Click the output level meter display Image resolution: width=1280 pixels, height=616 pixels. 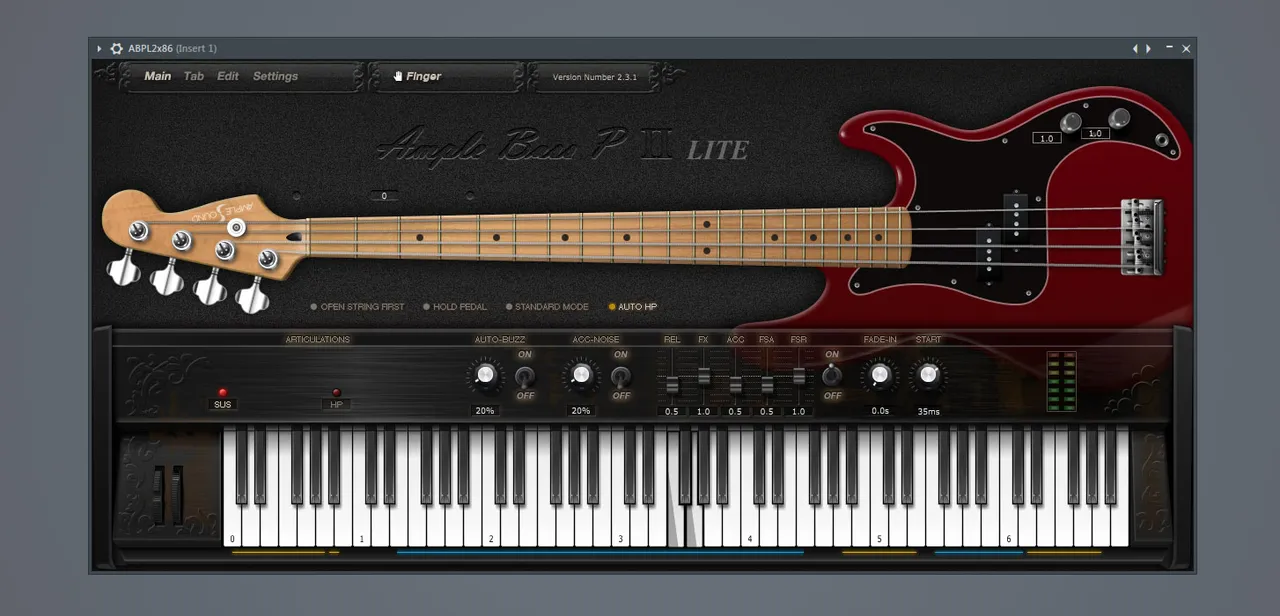coord(1061,380)
